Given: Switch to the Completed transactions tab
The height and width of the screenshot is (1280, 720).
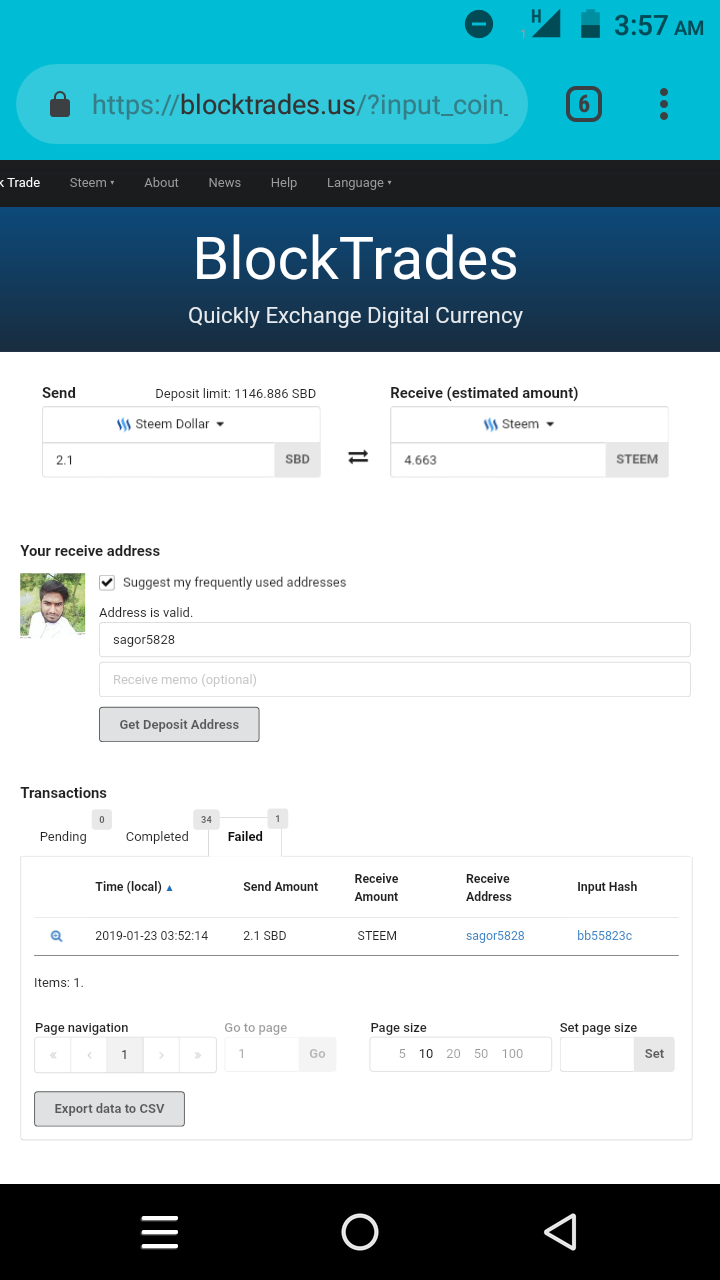Looking at the screenshot, I should [157, 837].
